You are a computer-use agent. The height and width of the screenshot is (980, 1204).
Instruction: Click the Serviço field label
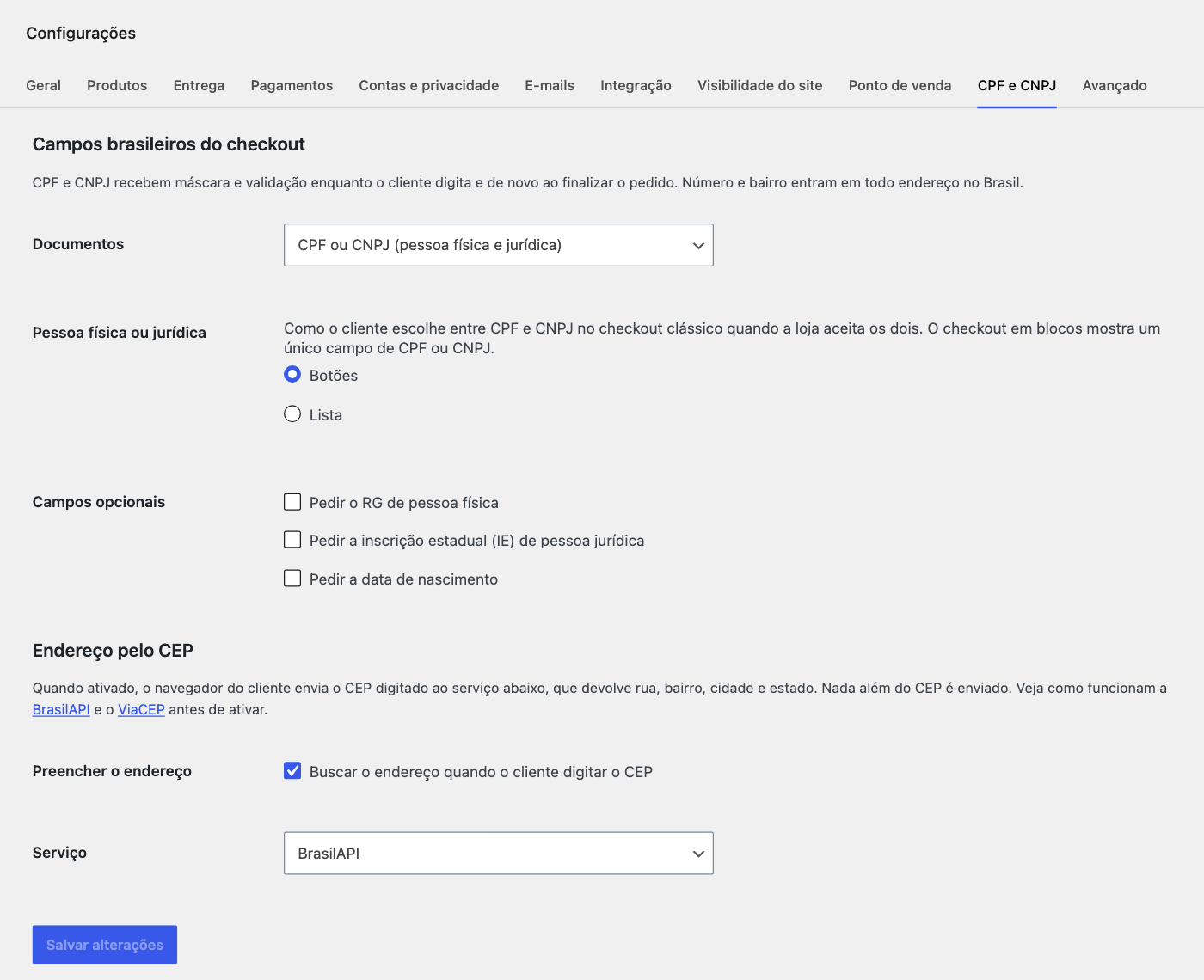[x=59, y=853]
